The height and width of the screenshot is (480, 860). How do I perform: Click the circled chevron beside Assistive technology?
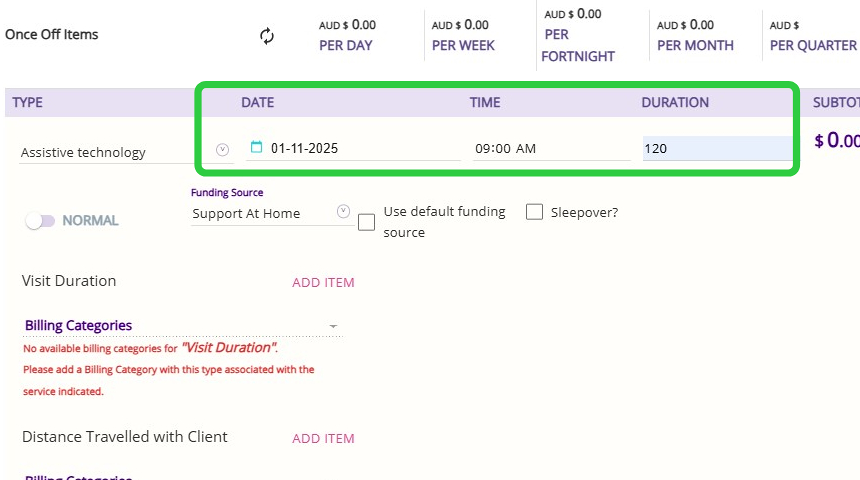[x=223, y=150]
